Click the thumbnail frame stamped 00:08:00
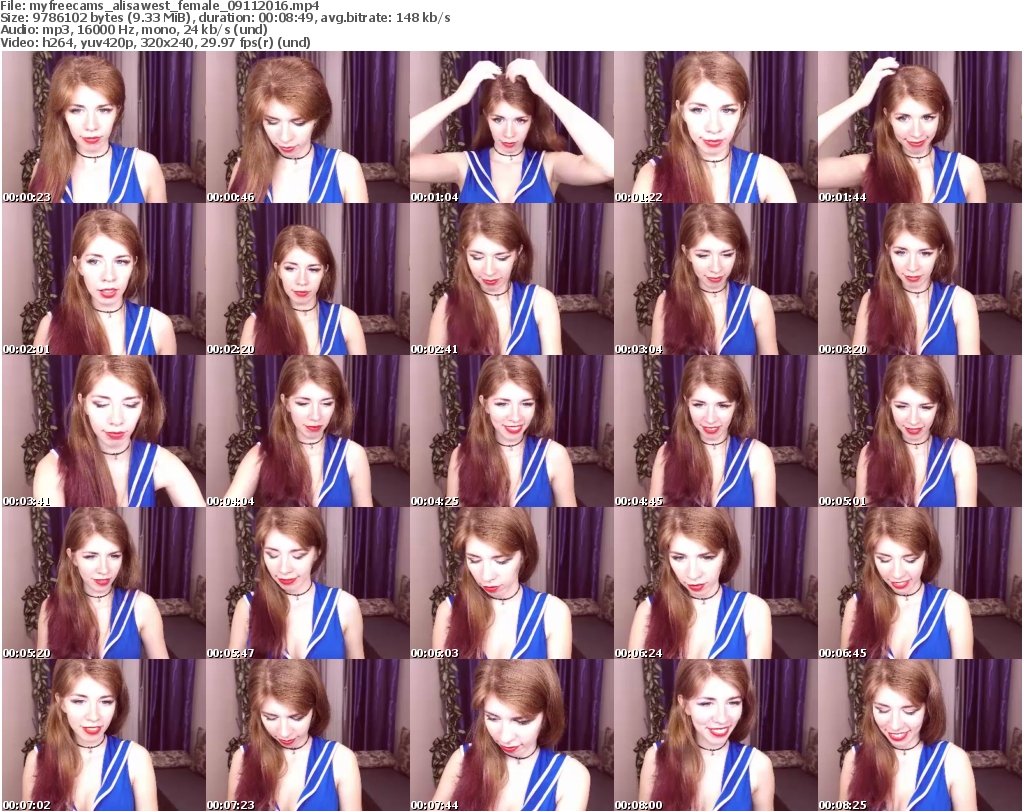Screen dimensions: 1024x811 [x=715, y=735]
